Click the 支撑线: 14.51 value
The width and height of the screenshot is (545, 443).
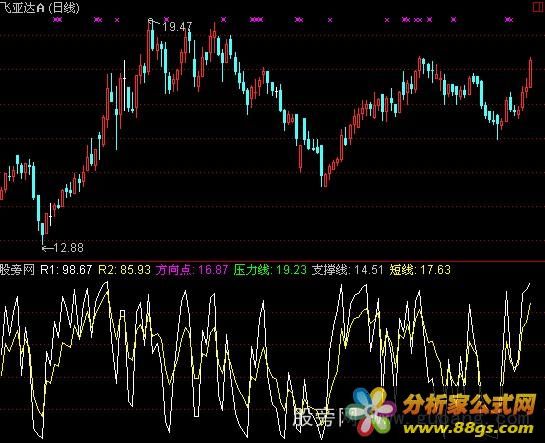[x=347, y=270]
